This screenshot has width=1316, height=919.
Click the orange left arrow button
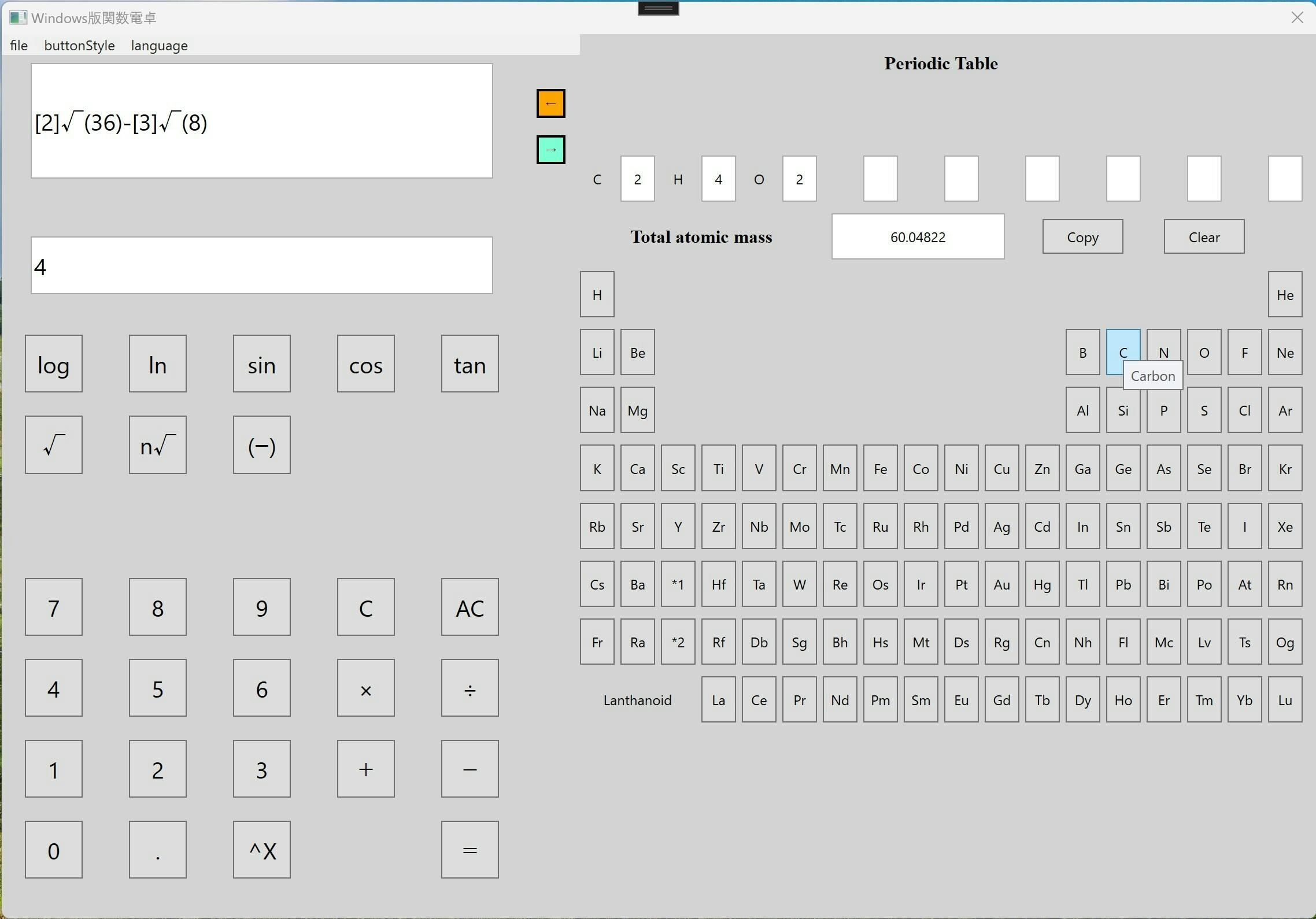click(x=550, y=104)
